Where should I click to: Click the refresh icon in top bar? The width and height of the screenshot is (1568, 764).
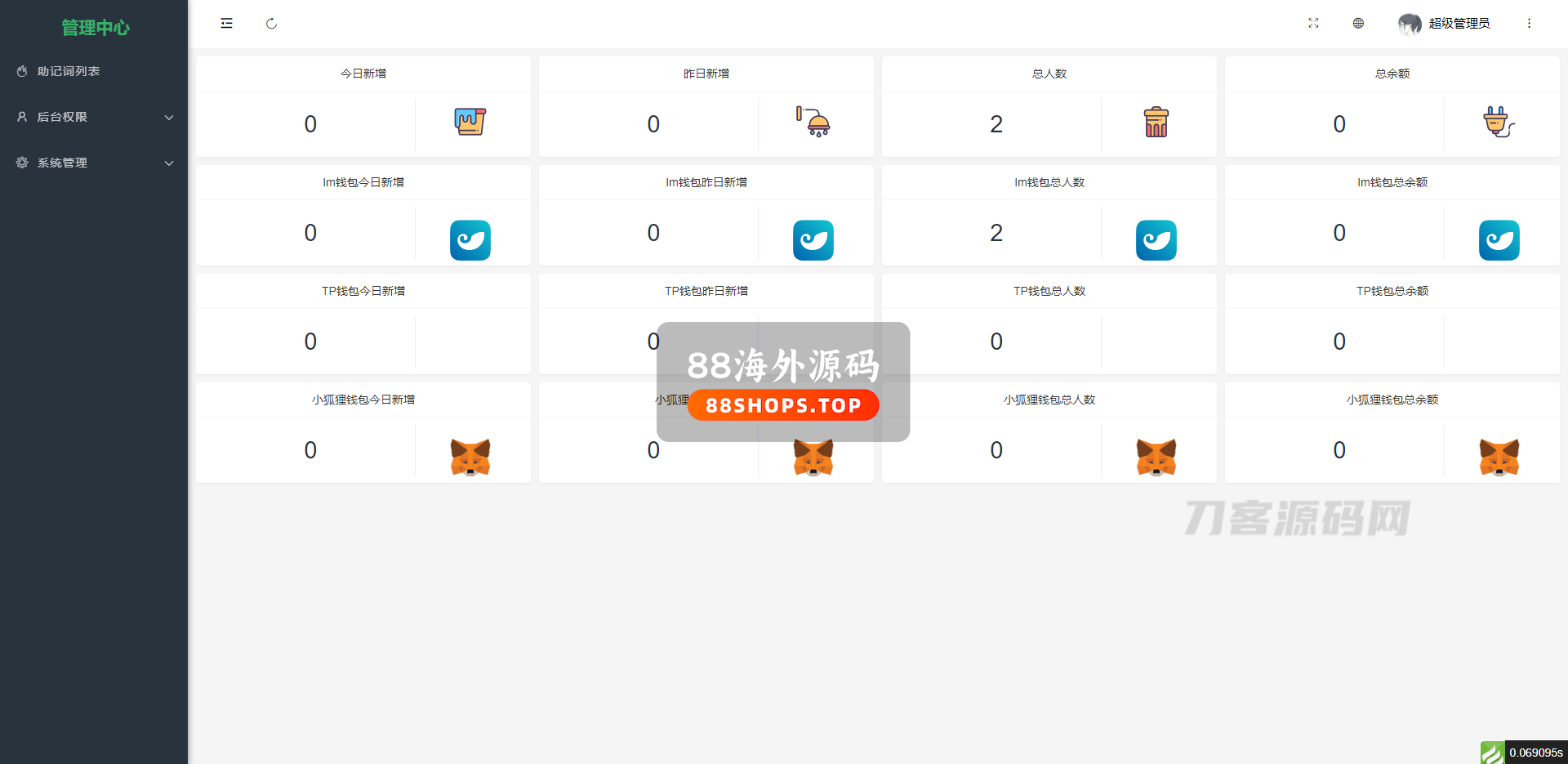coord(271,24)
